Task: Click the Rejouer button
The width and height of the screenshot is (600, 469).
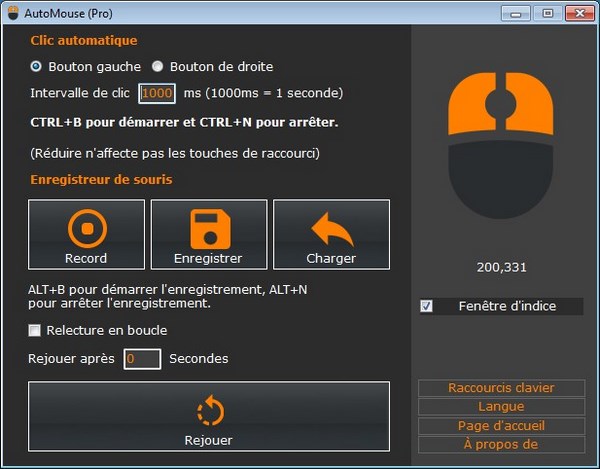Action: (x=209, y=416)
